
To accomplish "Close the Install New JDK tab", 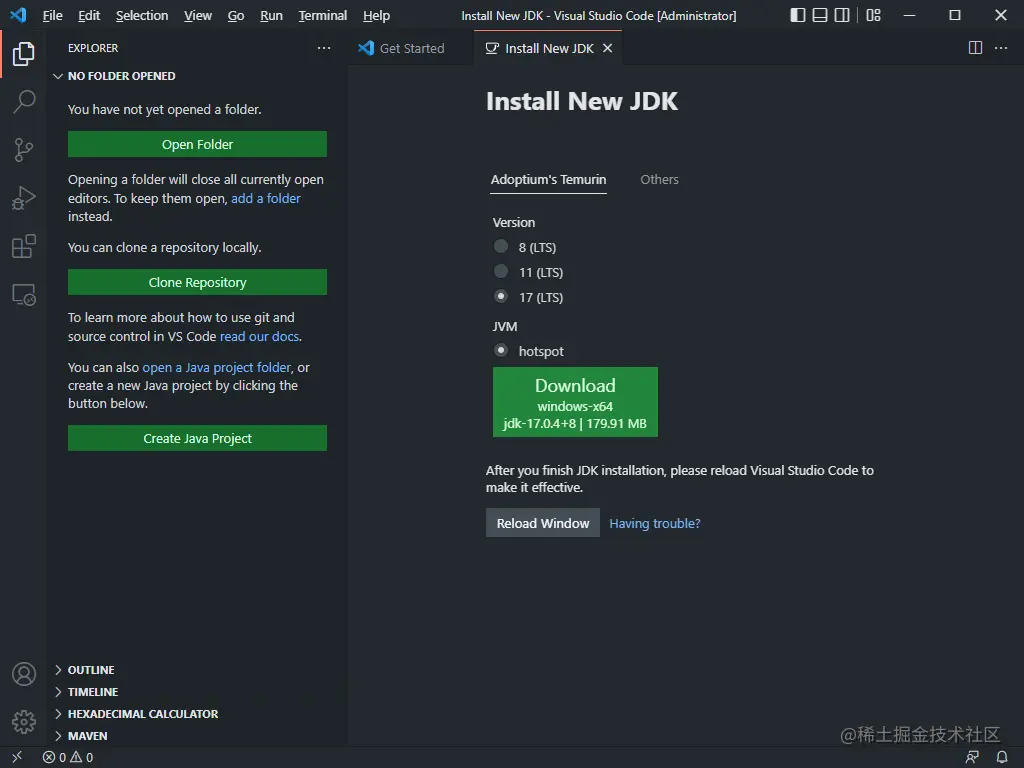I will point(607,48).
